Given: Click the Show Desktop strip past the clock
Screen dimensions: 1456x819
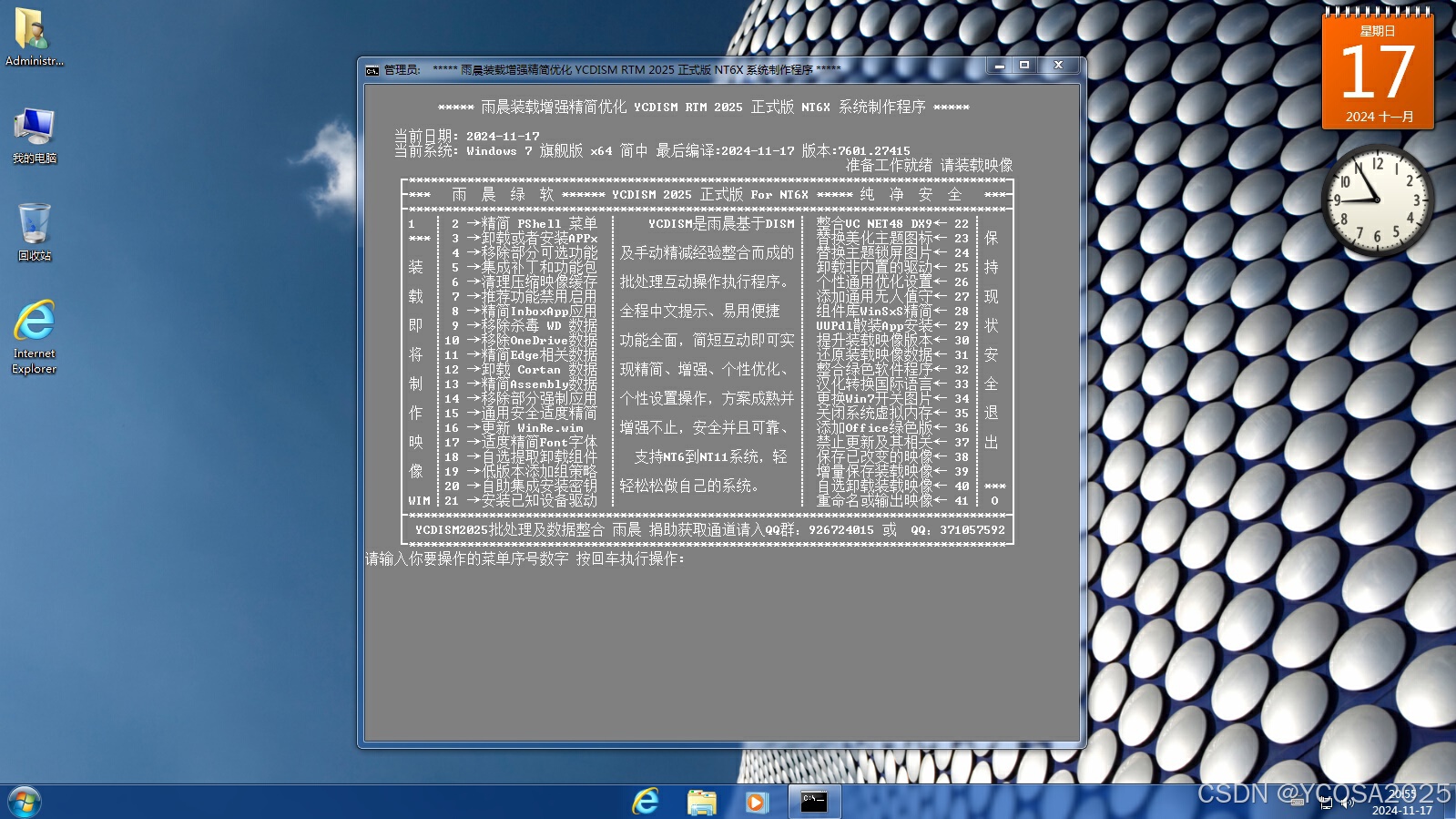Looking at the screenshot, I should point(1449,803).
